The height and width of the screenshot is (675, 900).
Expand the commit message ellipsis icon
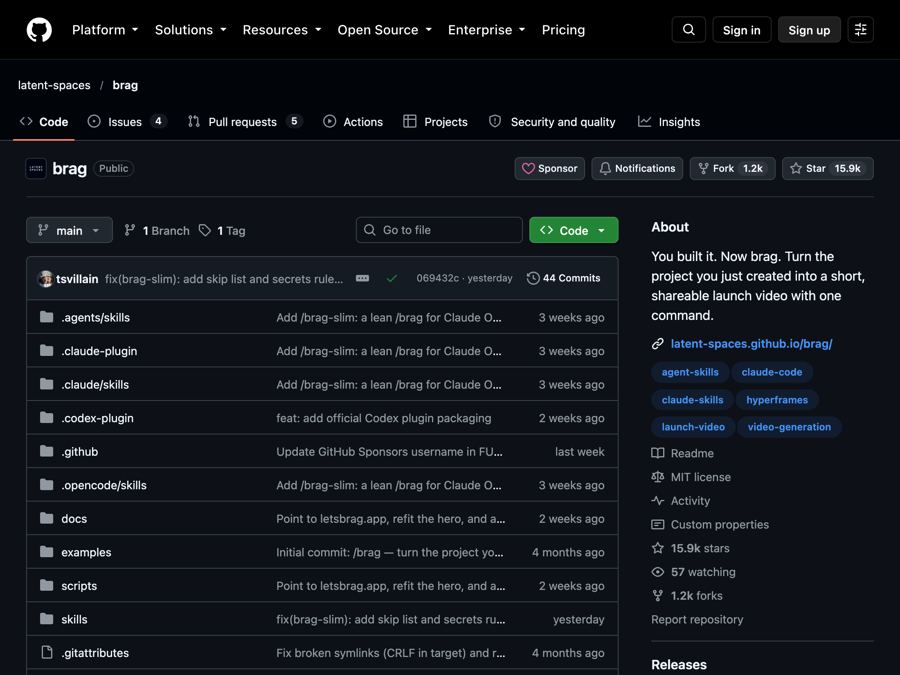(x=362, y=278)
